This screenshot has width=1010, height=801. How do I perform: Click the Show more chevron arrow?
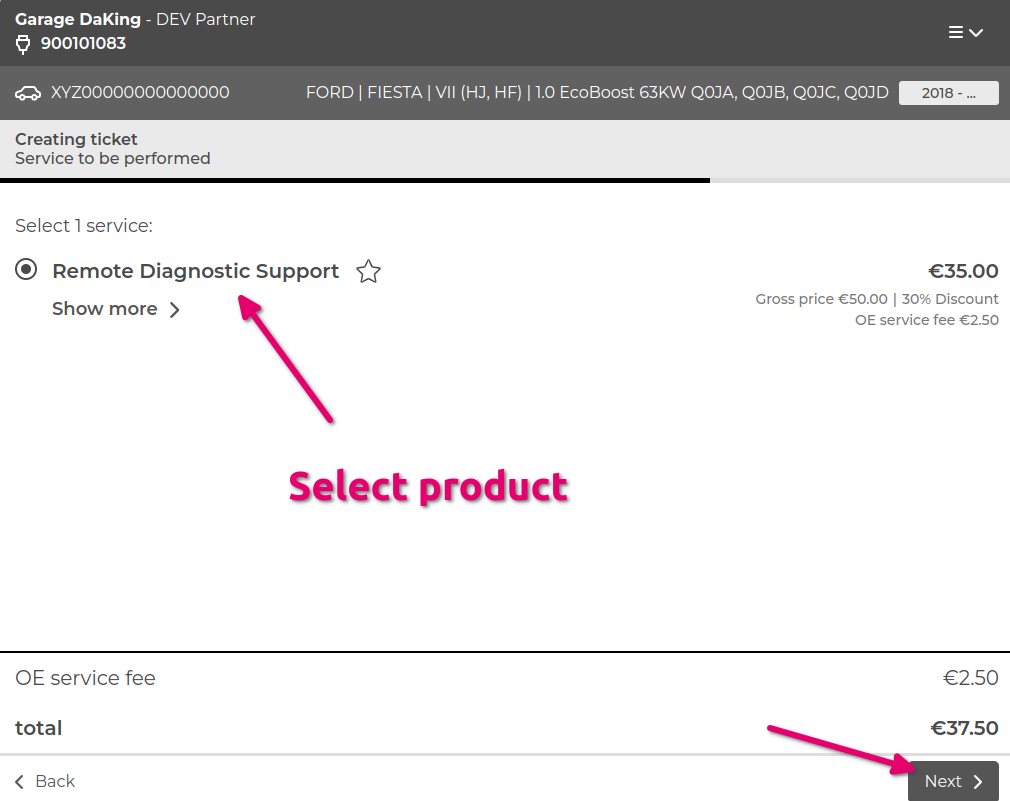tap(174, 310)
